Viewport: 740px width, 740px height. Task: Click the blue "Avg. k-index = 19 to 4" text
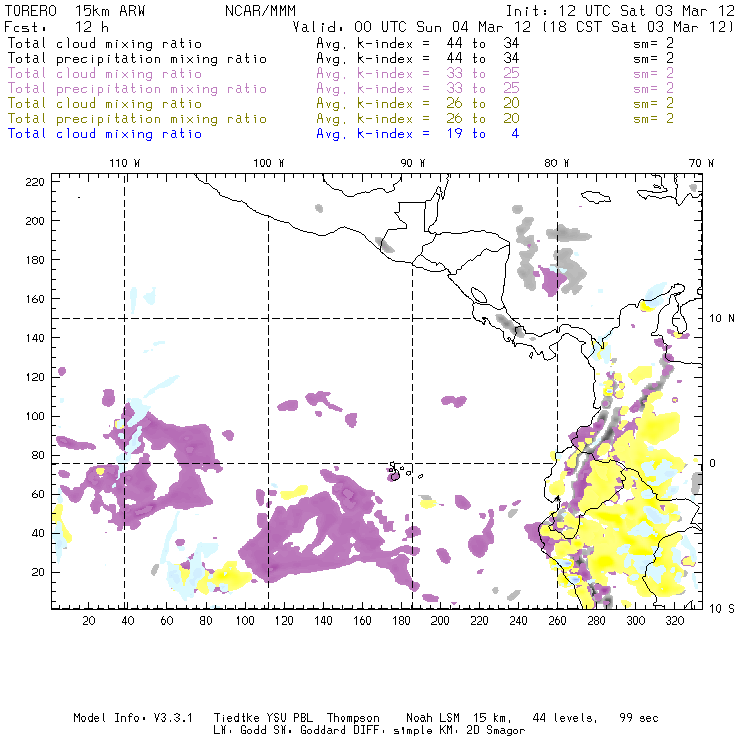[x=418, y=134]
